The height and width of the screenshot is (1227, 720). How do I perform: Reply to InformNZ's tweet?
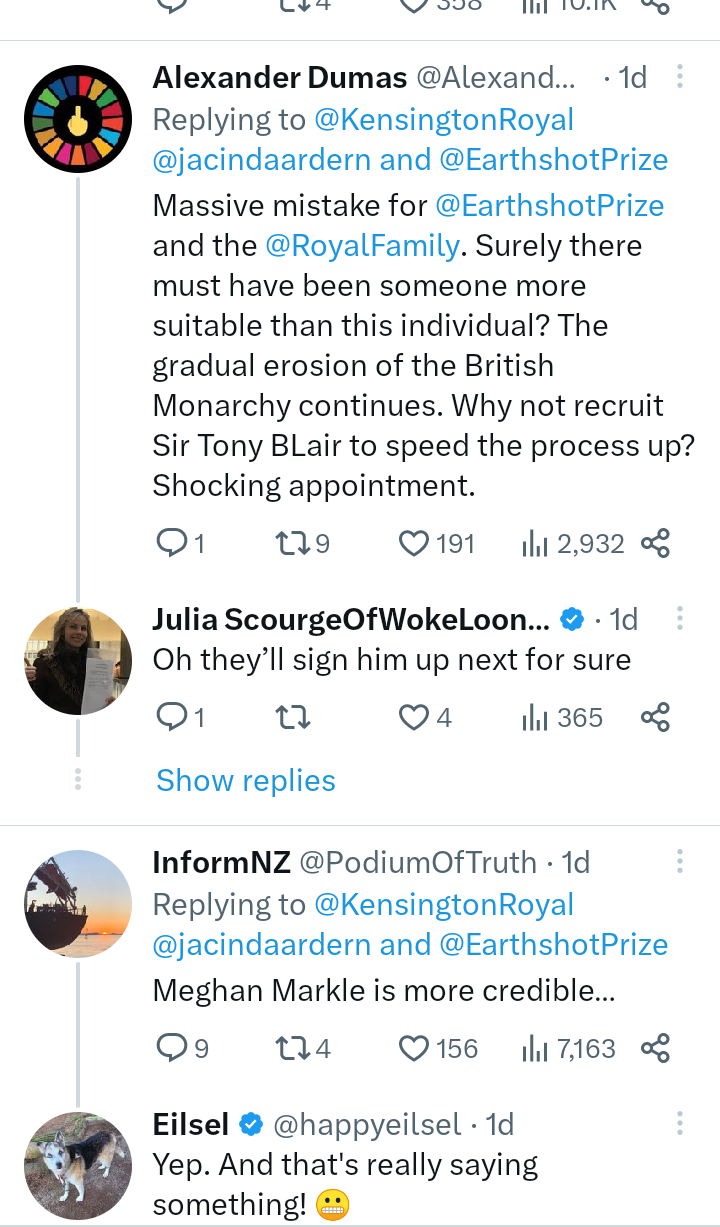click(172, 1048)
